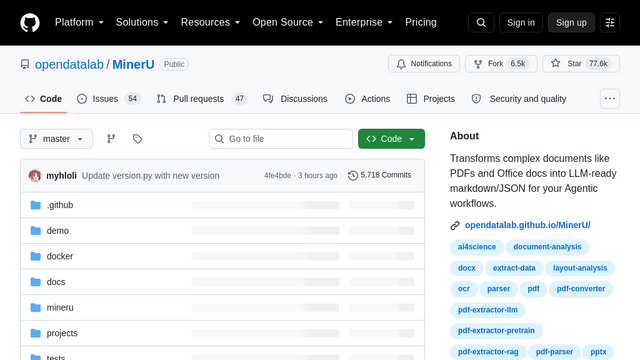Select the pdf-parser topic tag

point(554,352)
